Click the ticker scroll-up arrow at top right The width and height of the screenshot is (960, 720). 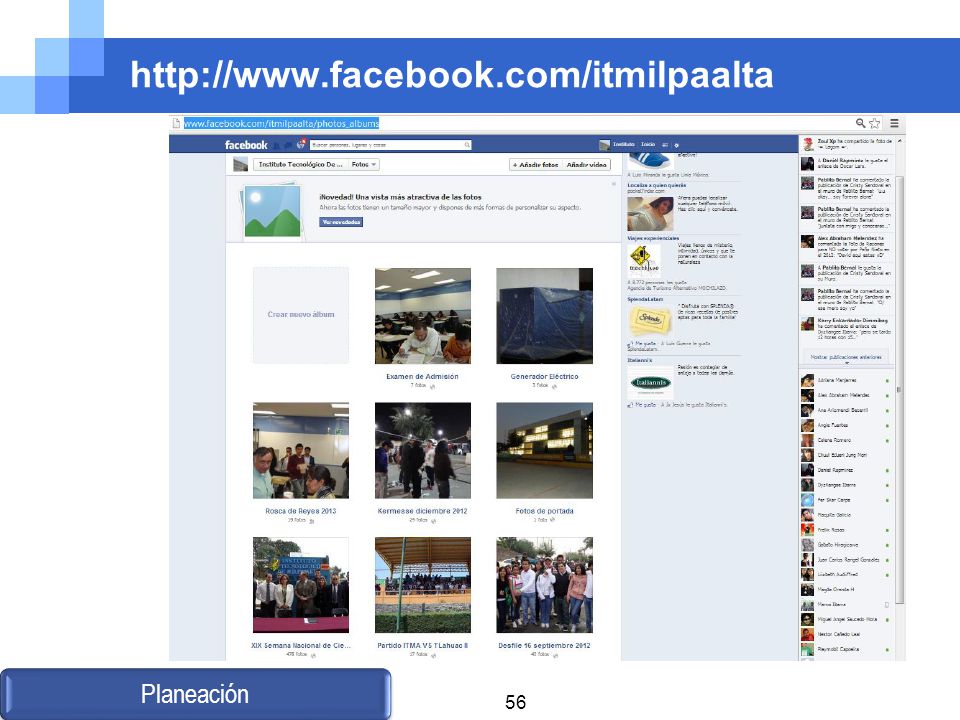[x=899, y=141]
